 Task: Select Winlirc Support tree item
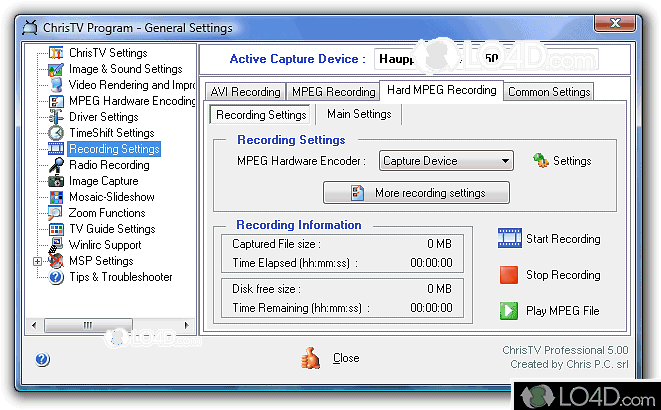click(105, 245)
